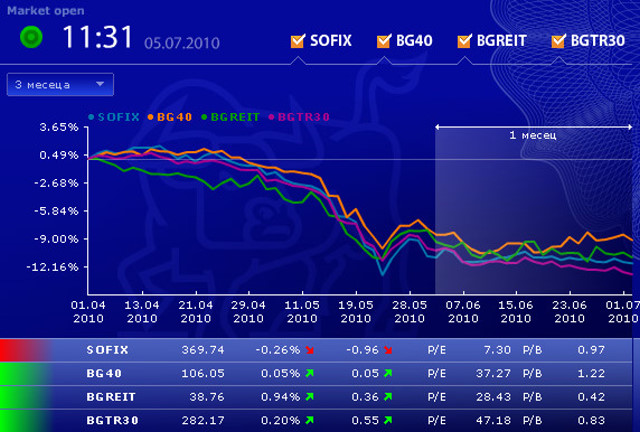Click the blue SOFIX legend dot
This screenshot has height=432, width=640.
point(92,117)
